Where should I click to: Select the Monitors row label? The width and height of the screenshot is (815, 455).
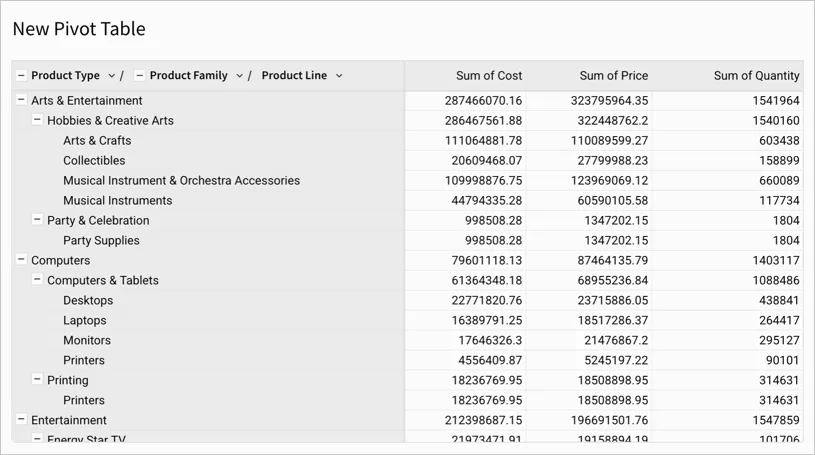coord(87,340)
